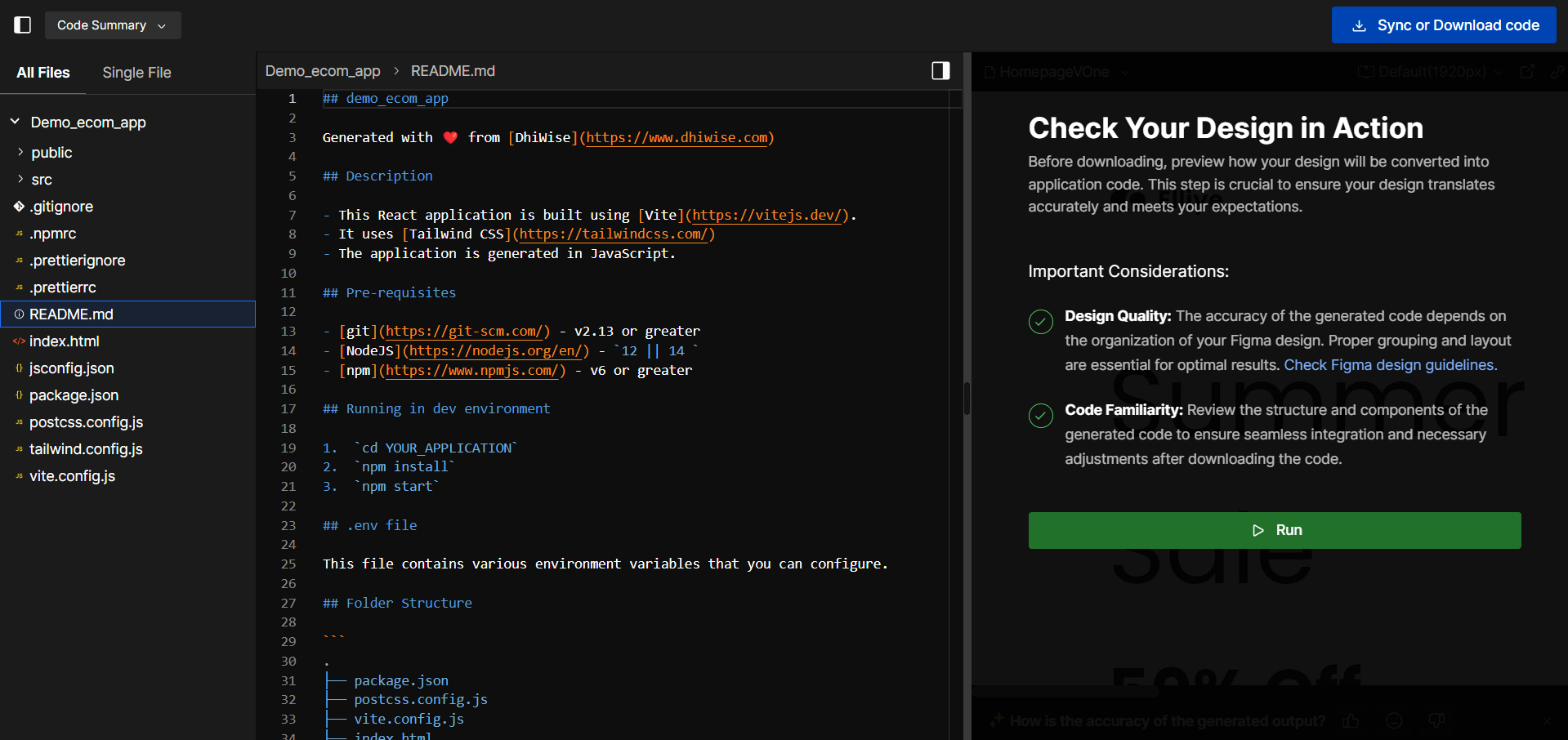Click the copy link icon
1568x740 pixels.
click(1557, 72)
